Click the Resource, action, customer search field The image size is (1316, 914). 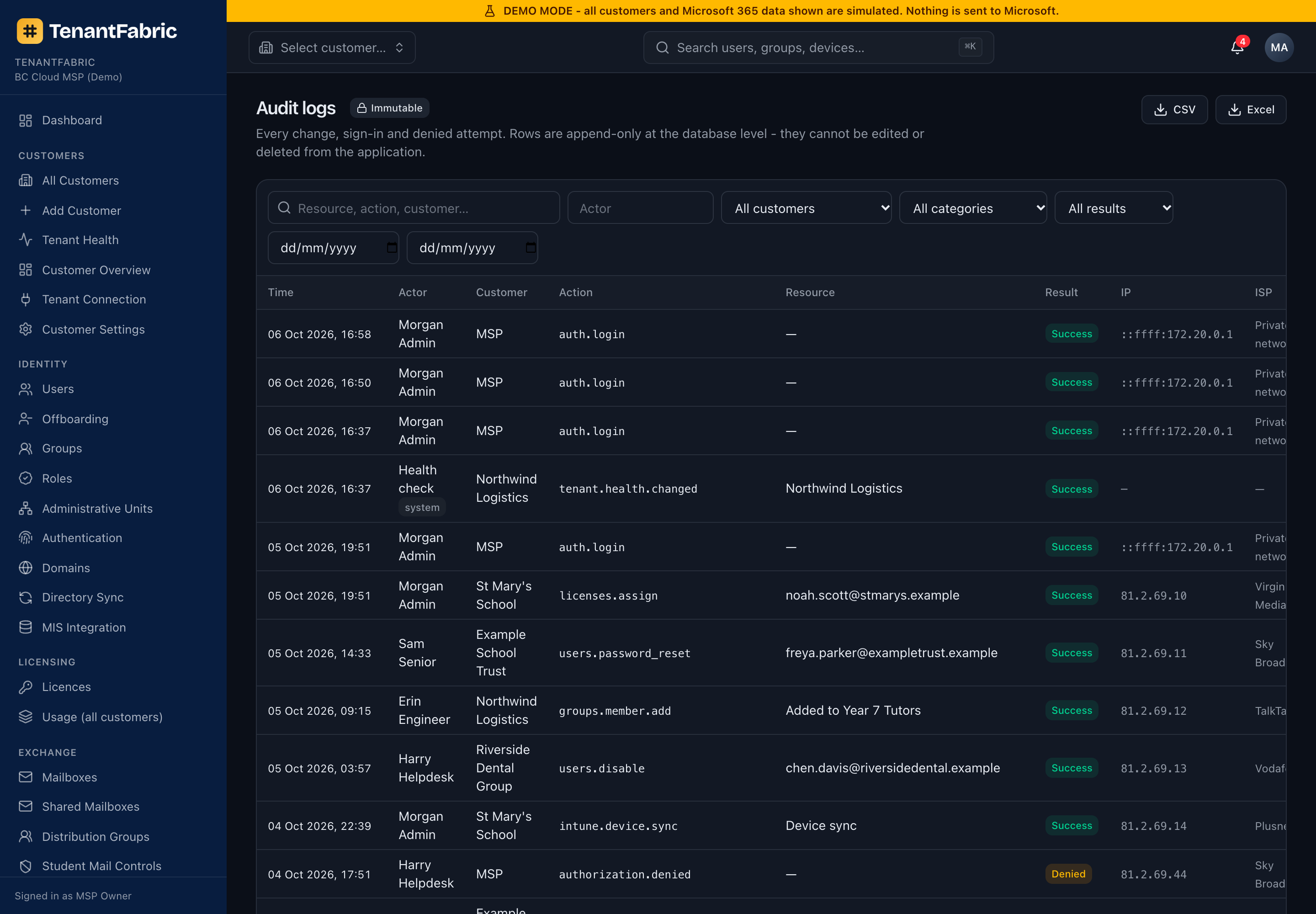(414, 208)
